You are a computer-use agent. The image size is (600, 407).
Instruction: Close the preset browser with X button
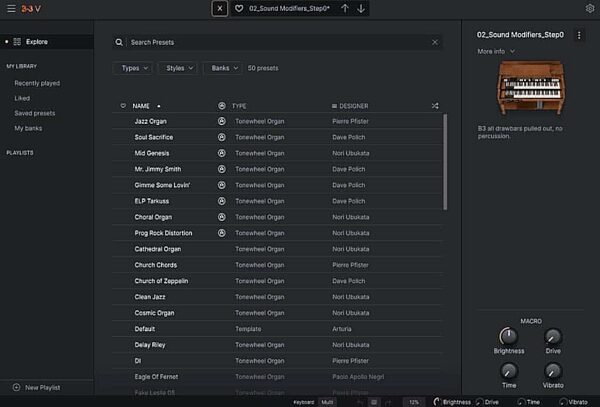pyautogui.click(x=220, y=8)
